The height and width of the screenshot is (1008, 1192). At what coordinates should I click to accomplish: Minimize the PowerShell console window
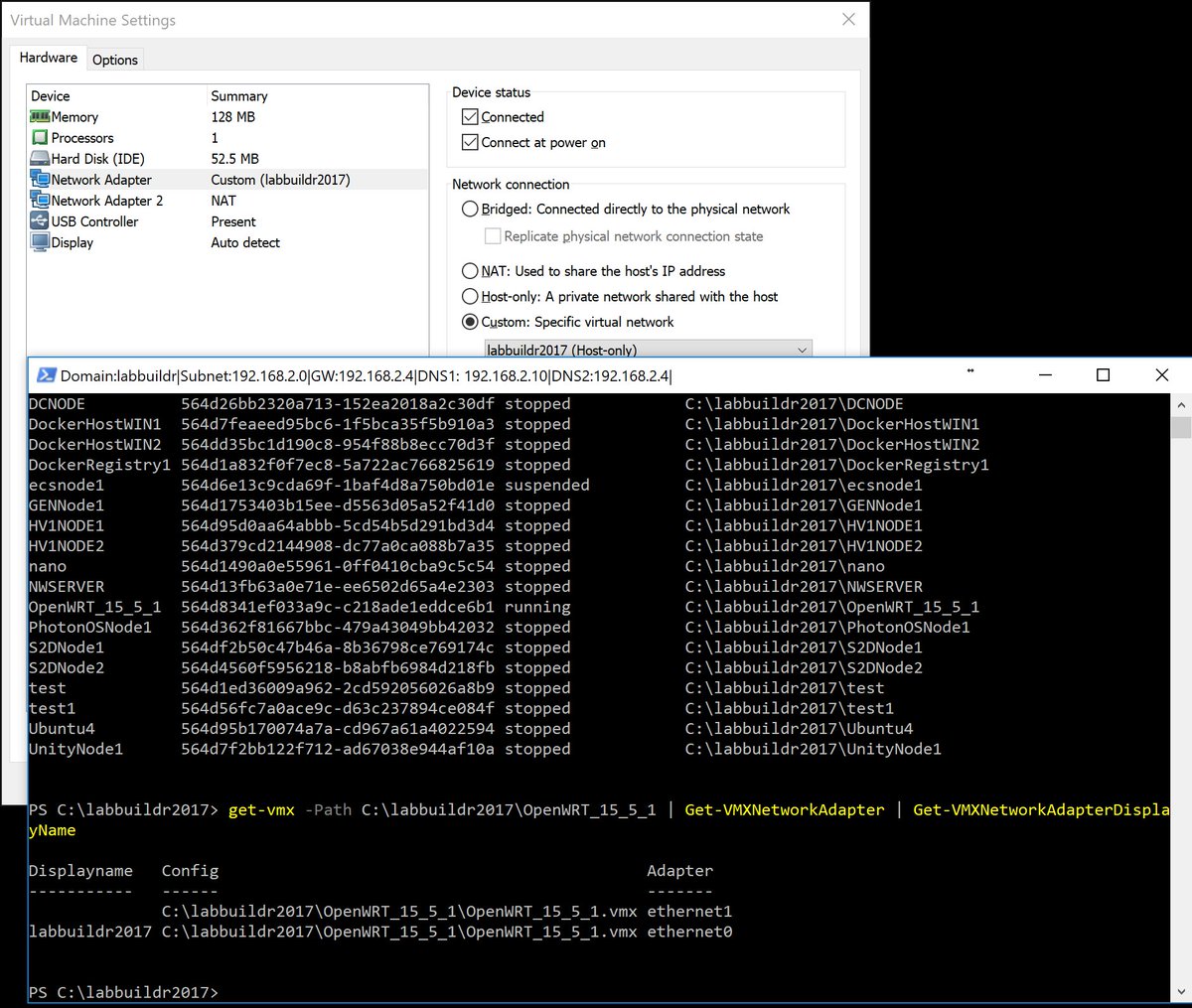(x=1045, y=375)
